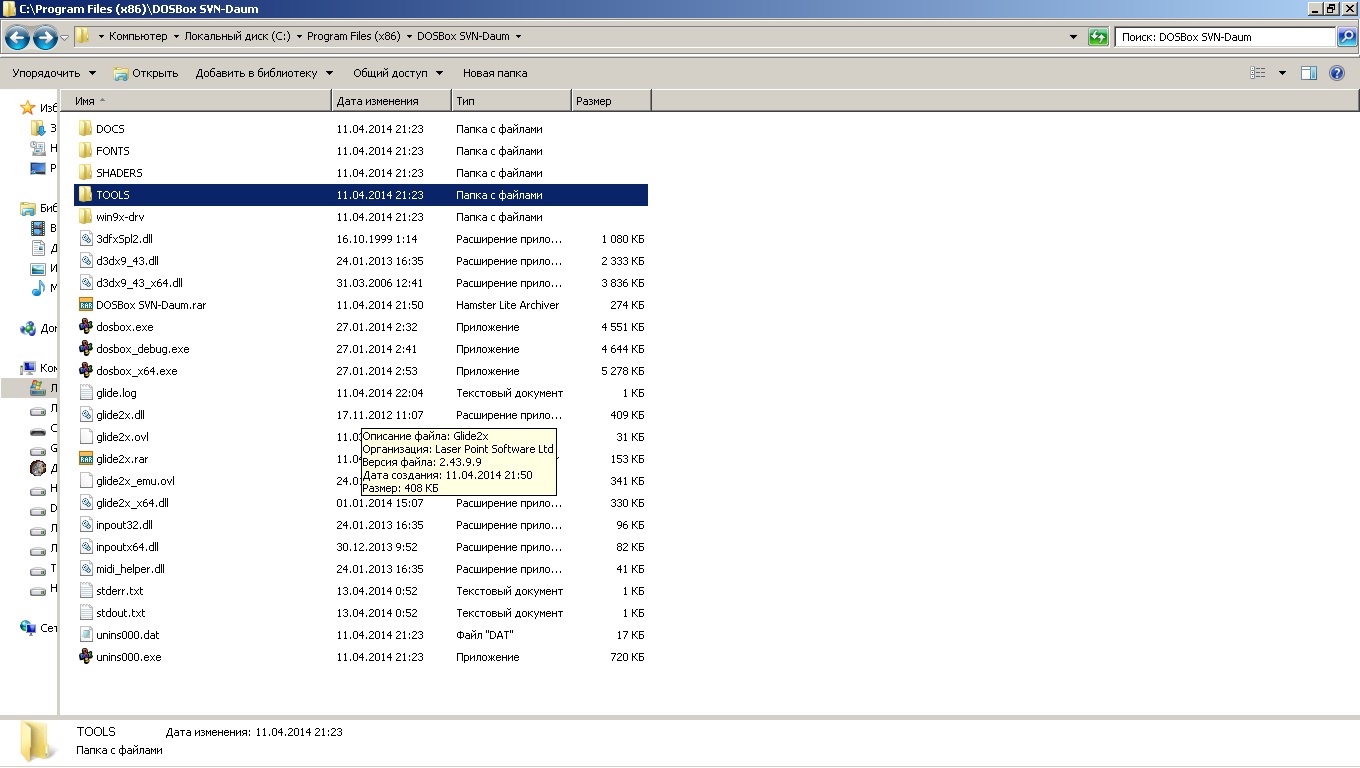Screen dimensions: 1360x768
Task: Open the address bar history dropdown arrow
Action: pyautogui.click(x=1073, y=37)
